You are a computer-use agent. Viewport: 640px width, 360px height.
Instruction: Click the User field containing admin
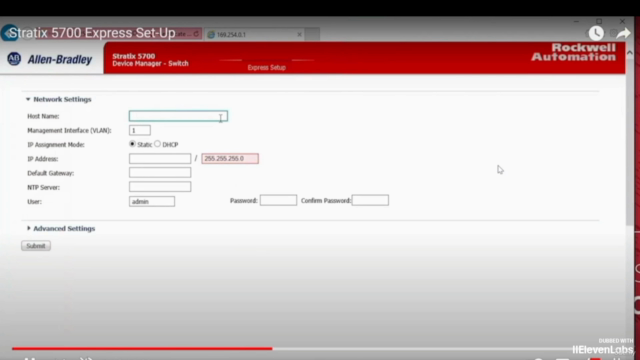152,201
